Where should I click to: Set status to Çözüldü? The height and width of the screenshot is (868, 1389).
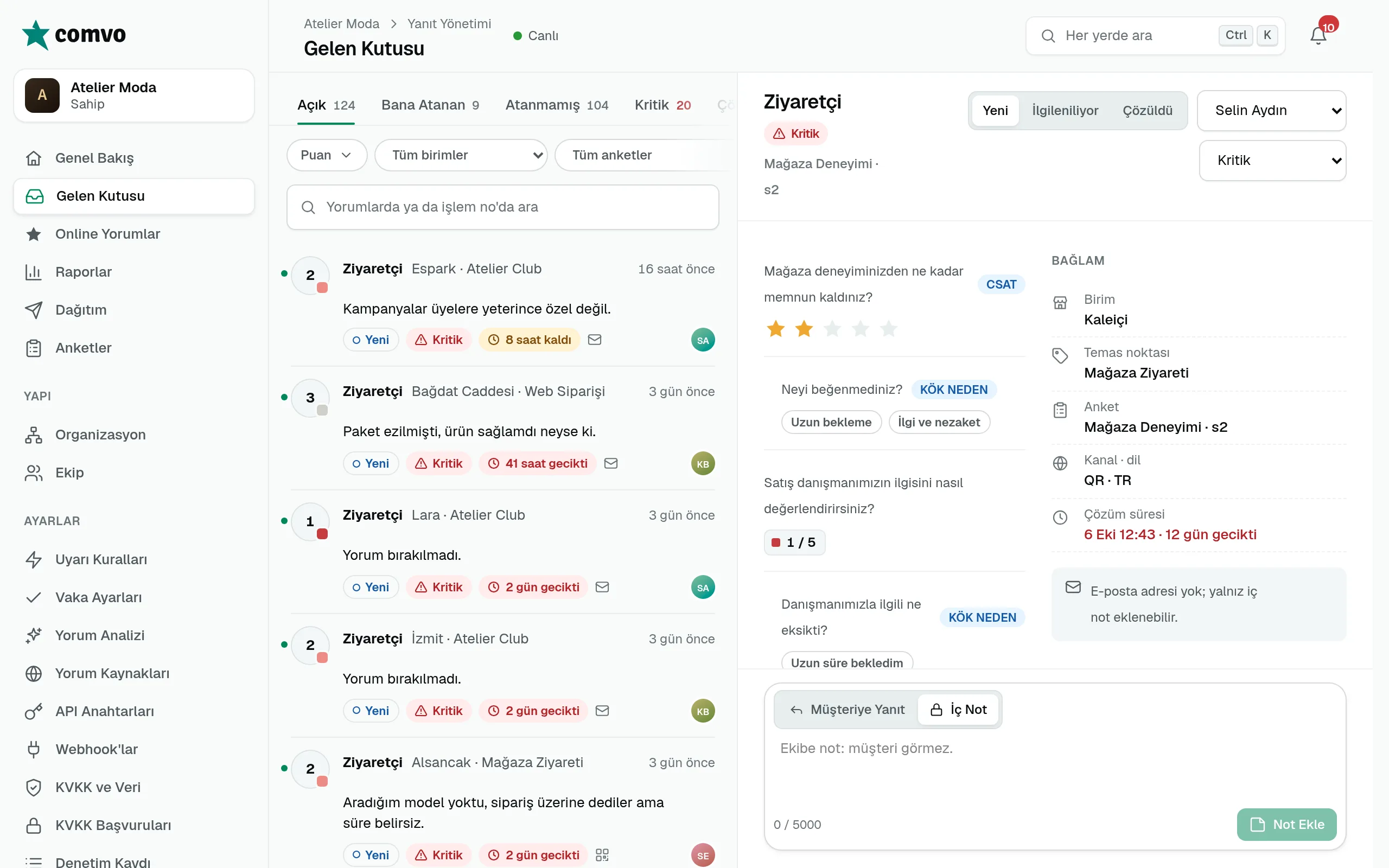1148,110
